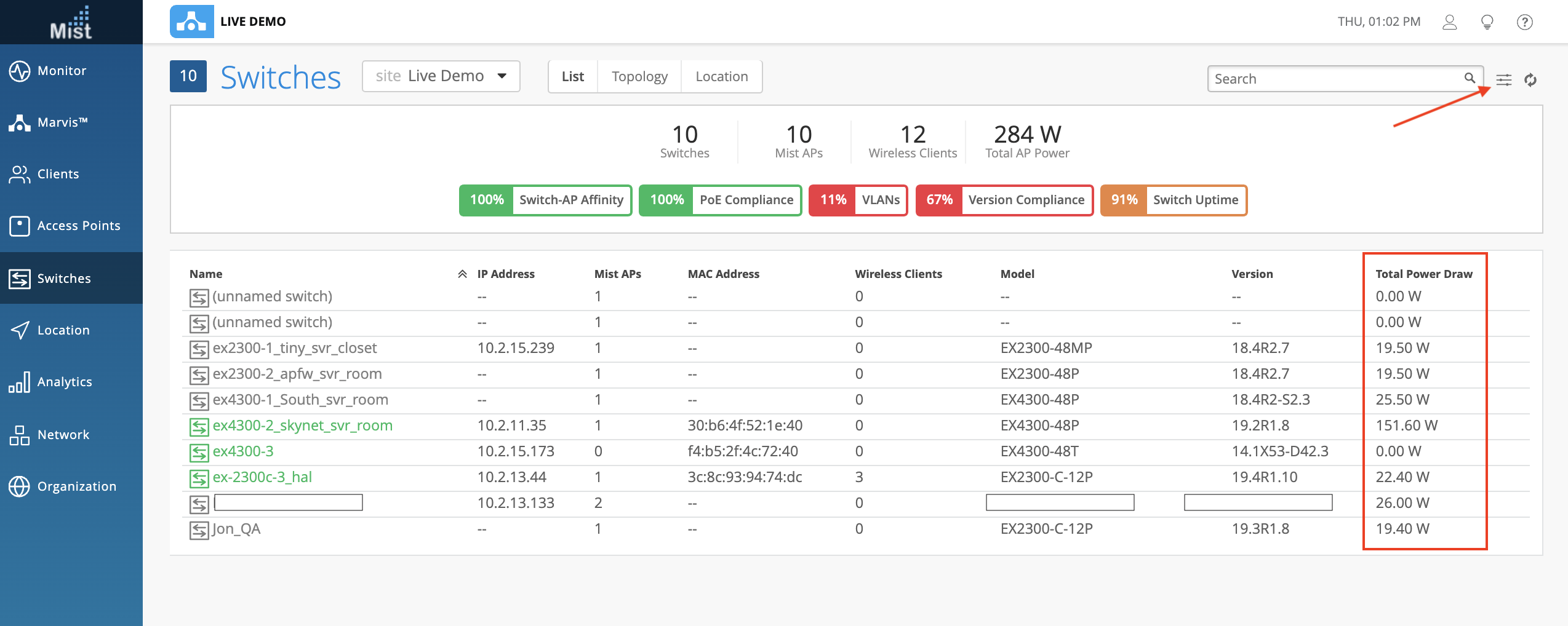Toggle the Version Compliance 67% filter
1568x626 pixels.
1004,200
